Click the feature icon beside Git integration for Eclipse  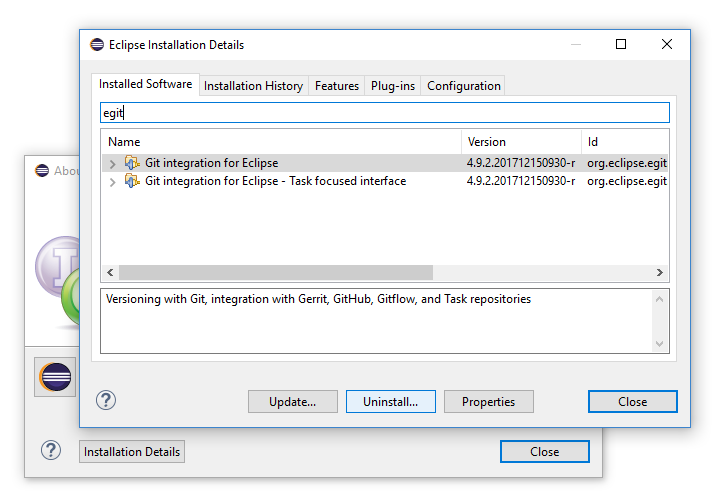(x=132, y=163)
